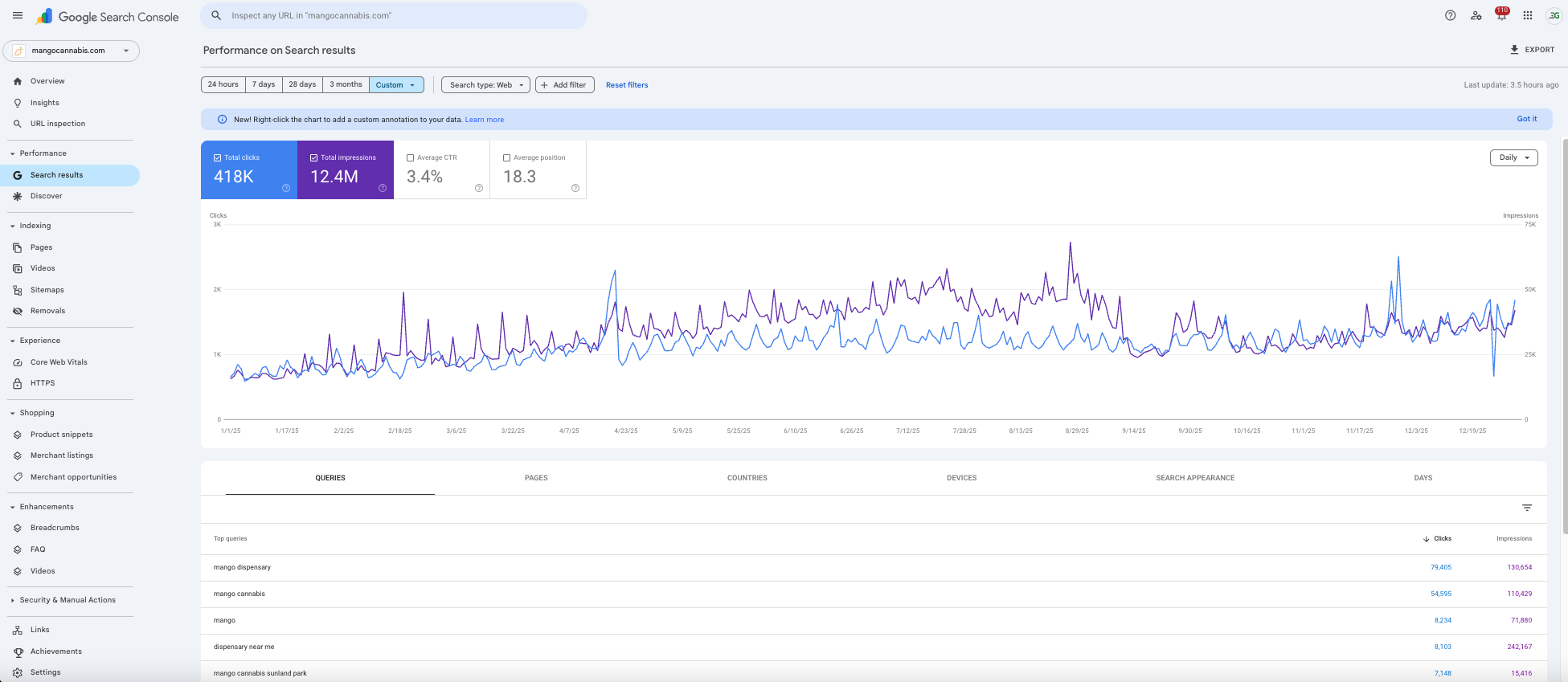Open the Help question mark icon
The width and height of the screenshot is (1568, 682).
(x=1450, y=15)
